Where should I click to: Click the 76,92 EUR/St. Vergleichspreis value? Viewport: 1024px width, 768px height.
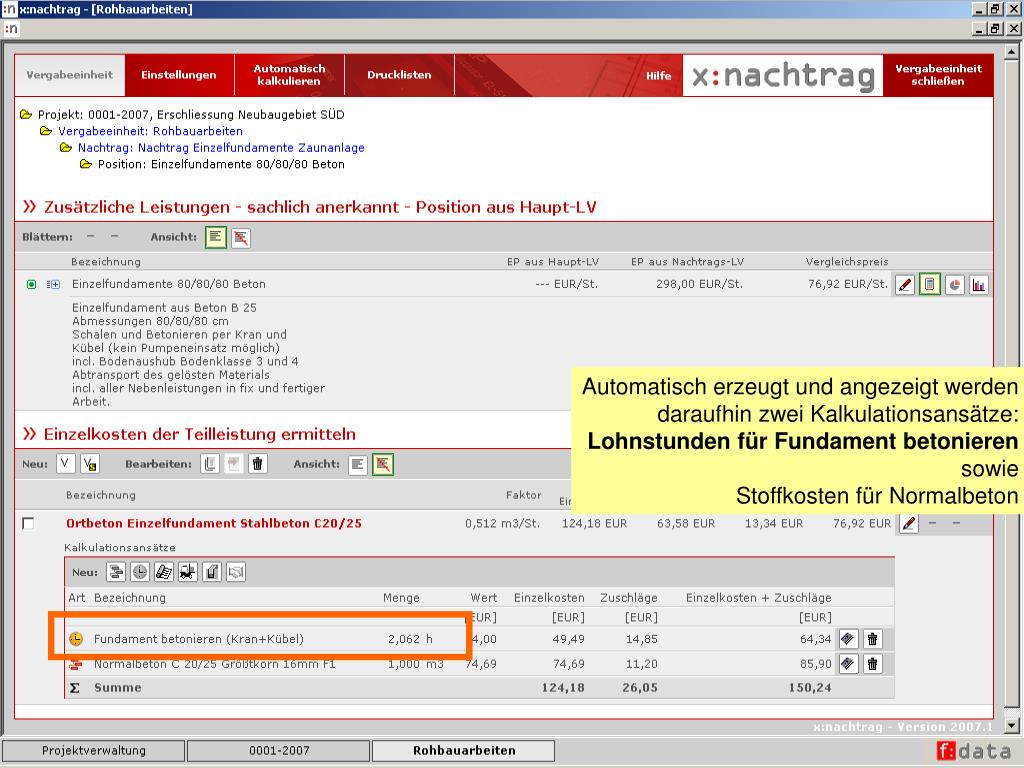click(x=848, y=284)
